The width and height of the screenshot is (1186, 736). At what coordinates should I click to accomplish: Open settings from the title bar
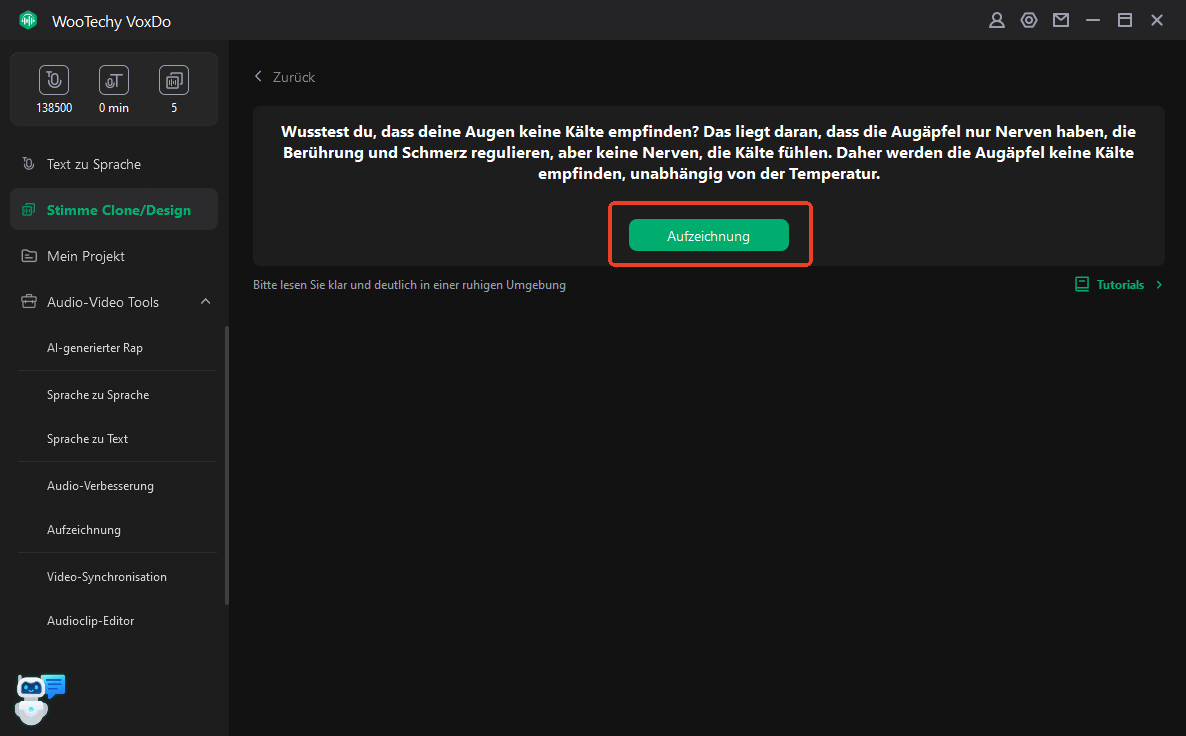point(1028,20)
